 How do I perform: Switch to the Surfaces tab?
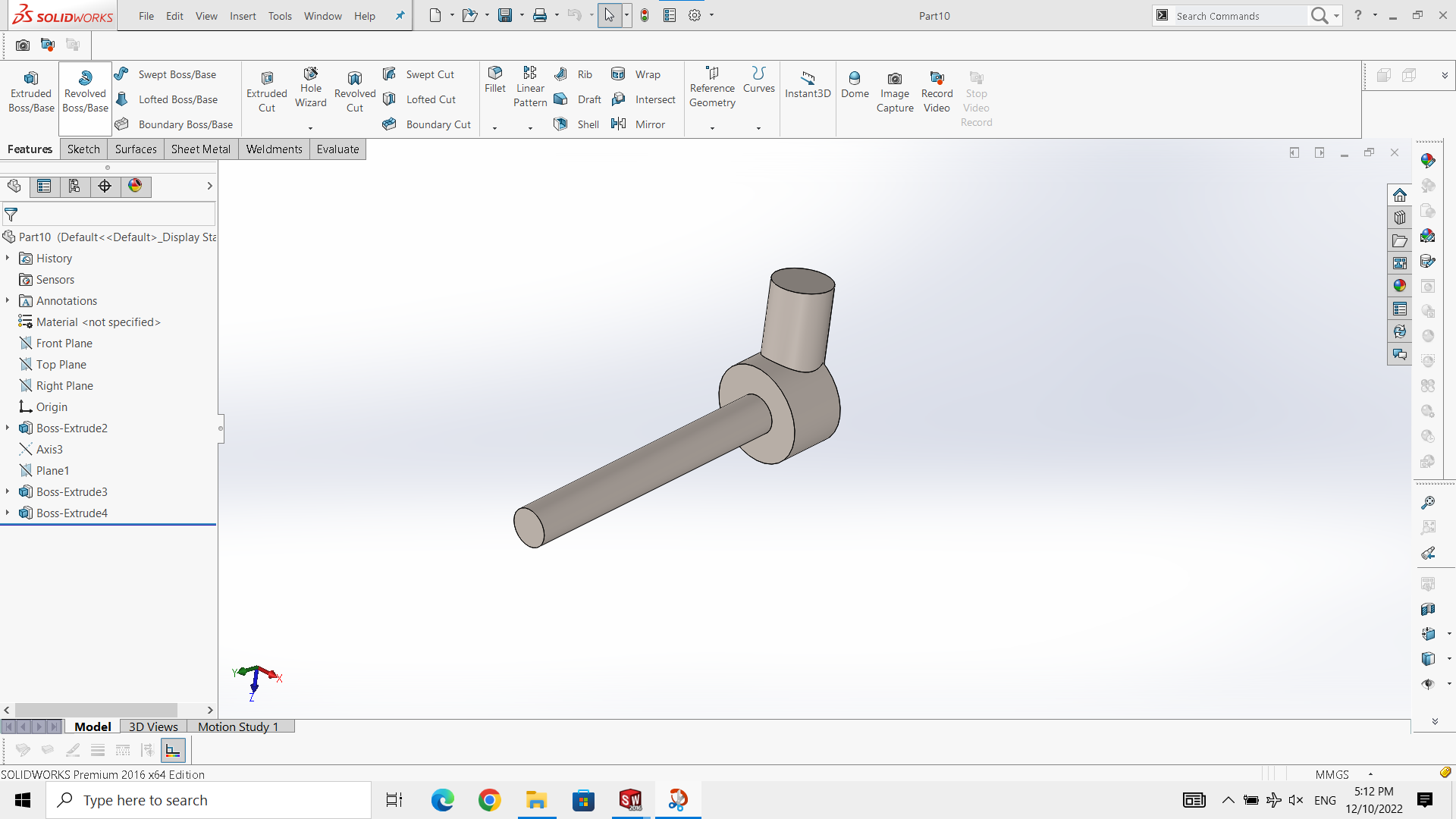coord(136,149)
